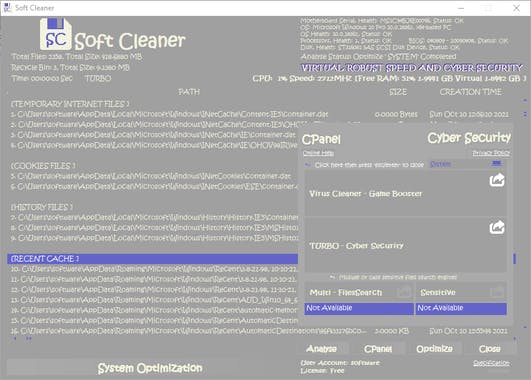Click the Close button at the bottom

(490, 349)
